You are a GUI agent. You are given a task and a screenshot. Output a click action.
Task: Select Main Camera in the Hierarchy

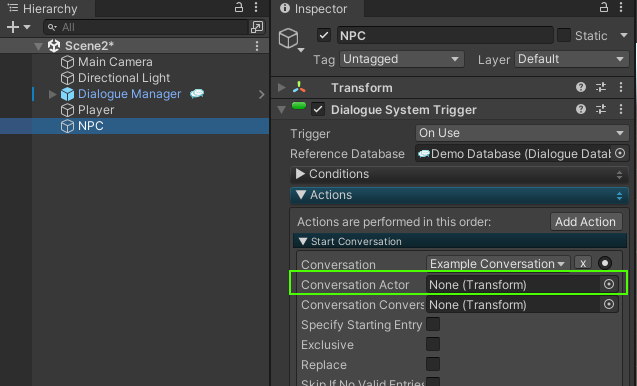pos(115,62)
